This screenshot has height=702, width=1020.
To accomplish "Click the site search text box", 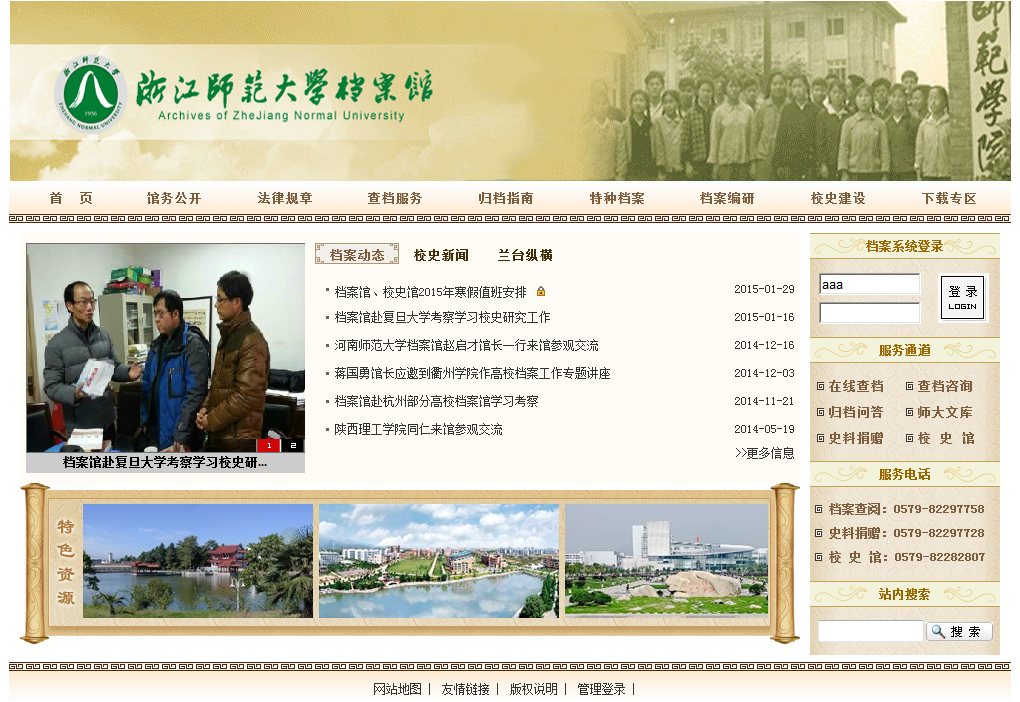I will (x=870, y=632).
